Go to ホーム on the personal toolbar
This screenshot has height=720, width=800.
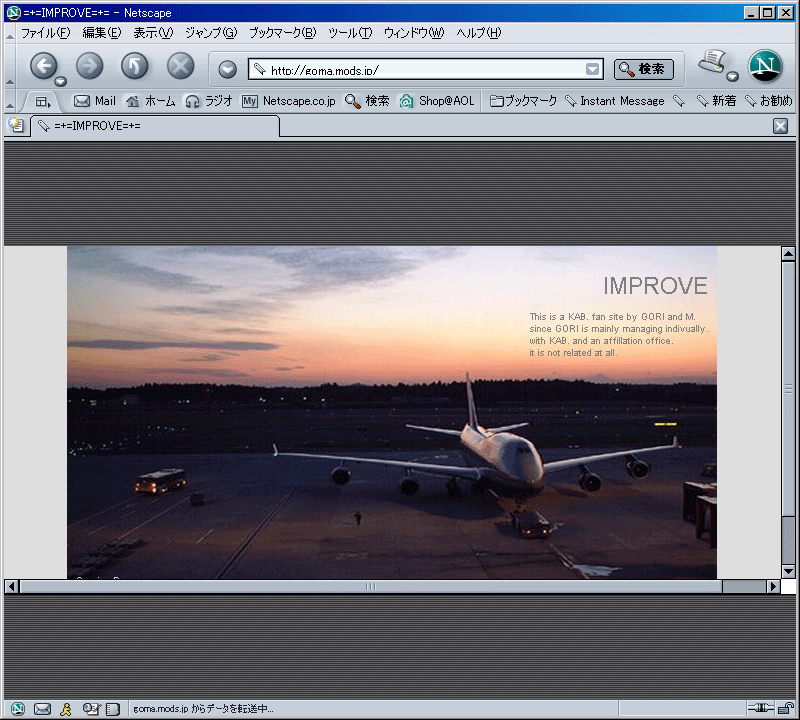point(151,101)
